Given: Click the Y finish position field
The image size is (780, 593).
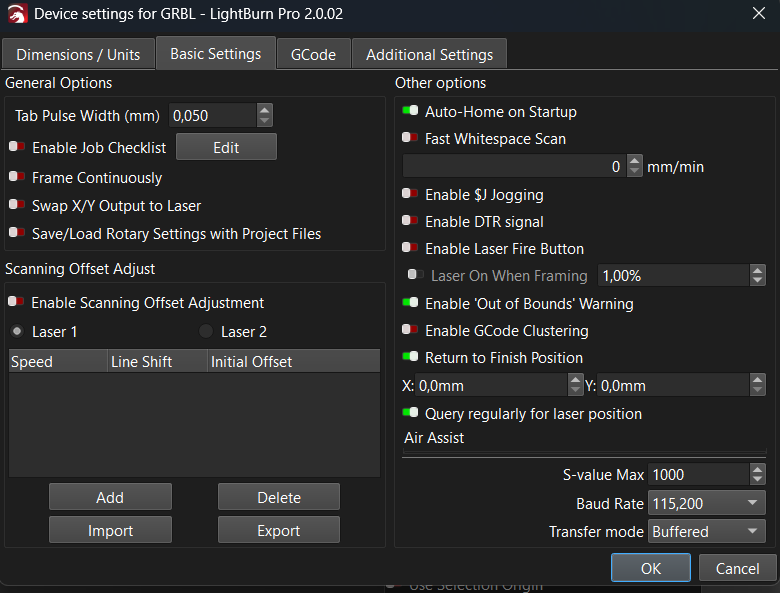Looking at the screenshot, I should (673, 385).
